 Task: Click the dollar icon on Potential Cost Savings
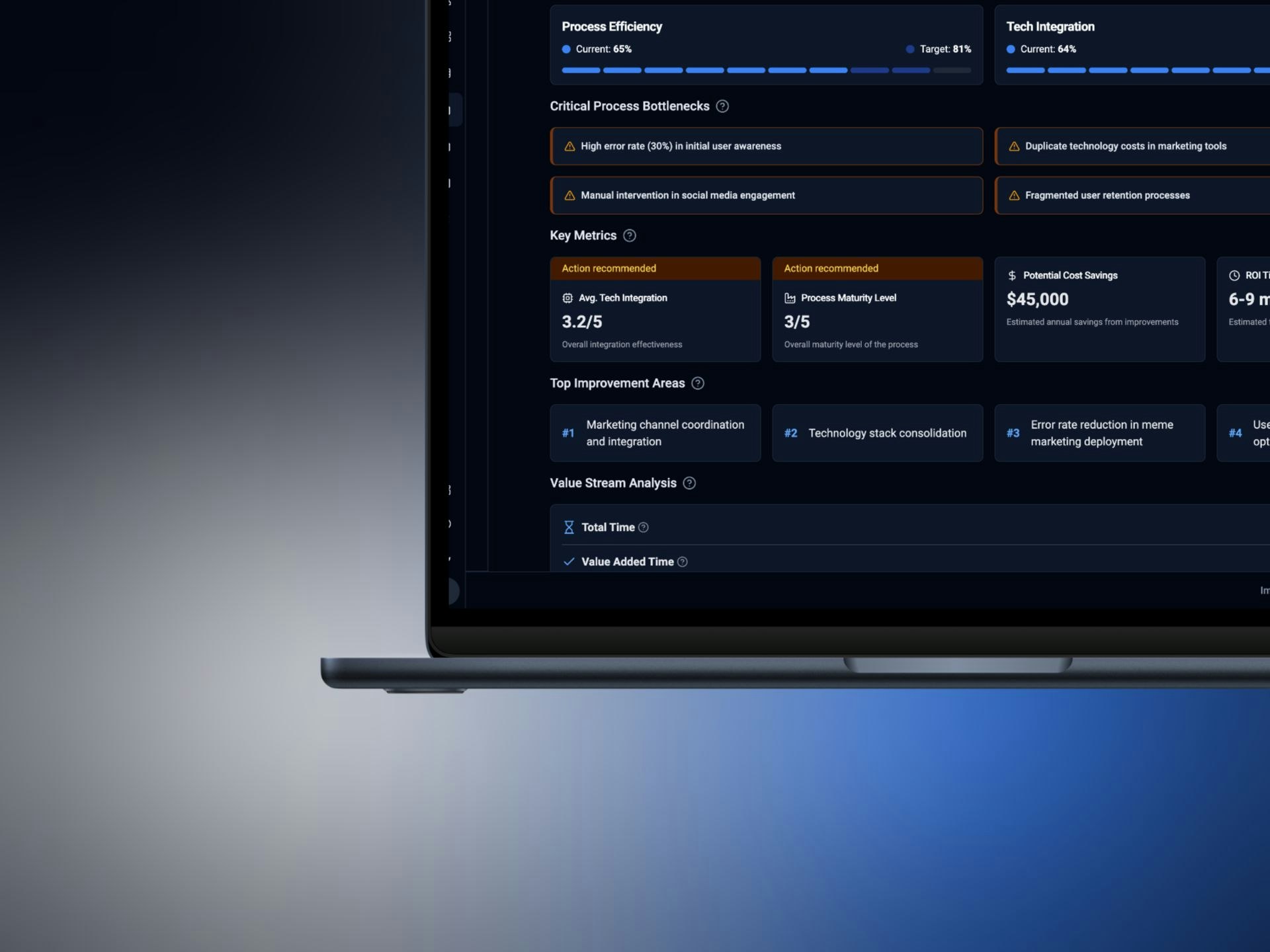1012,276
